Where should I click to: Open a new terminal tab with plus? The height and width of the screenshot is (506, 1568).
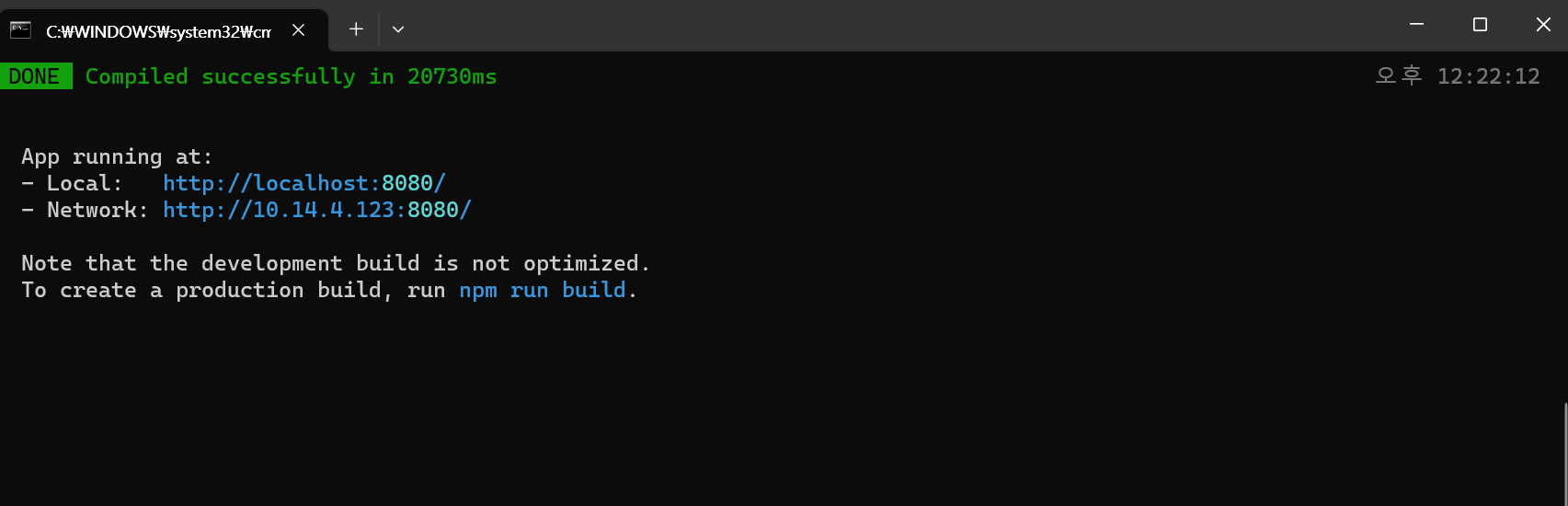click(x=356, y=29)
